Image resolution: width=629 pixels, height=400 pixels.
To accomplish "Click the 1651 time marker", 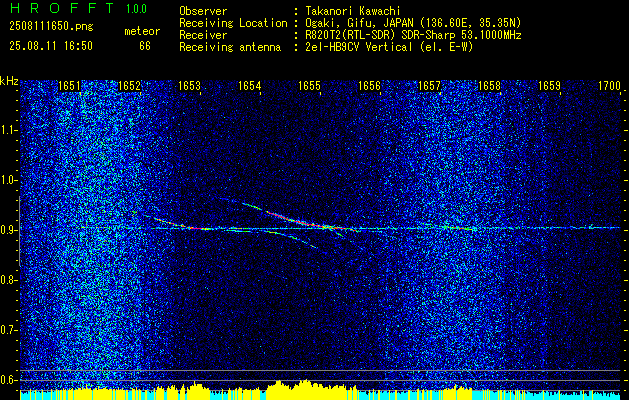I will pyautogui.click(x=69, y=85).
